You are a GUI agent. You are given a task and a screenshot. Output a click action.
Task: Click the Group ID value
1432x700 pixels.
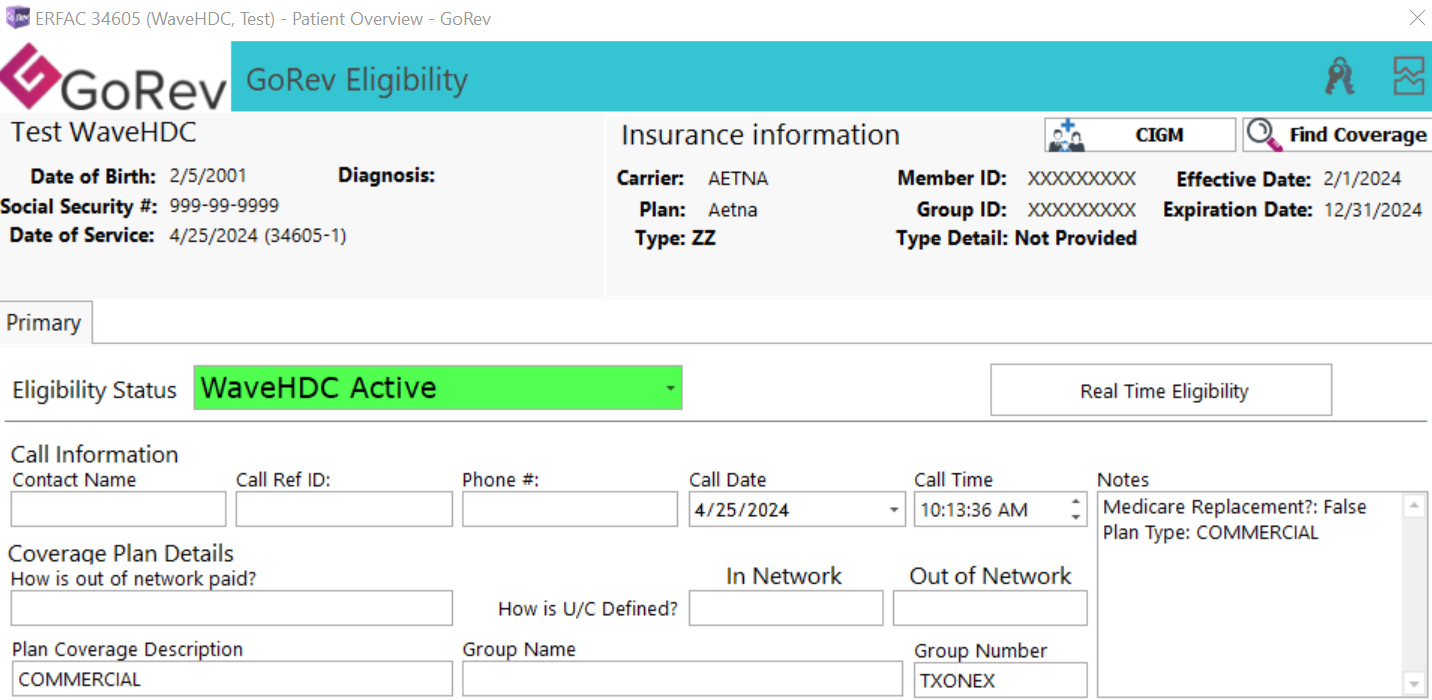[1082, 210]
